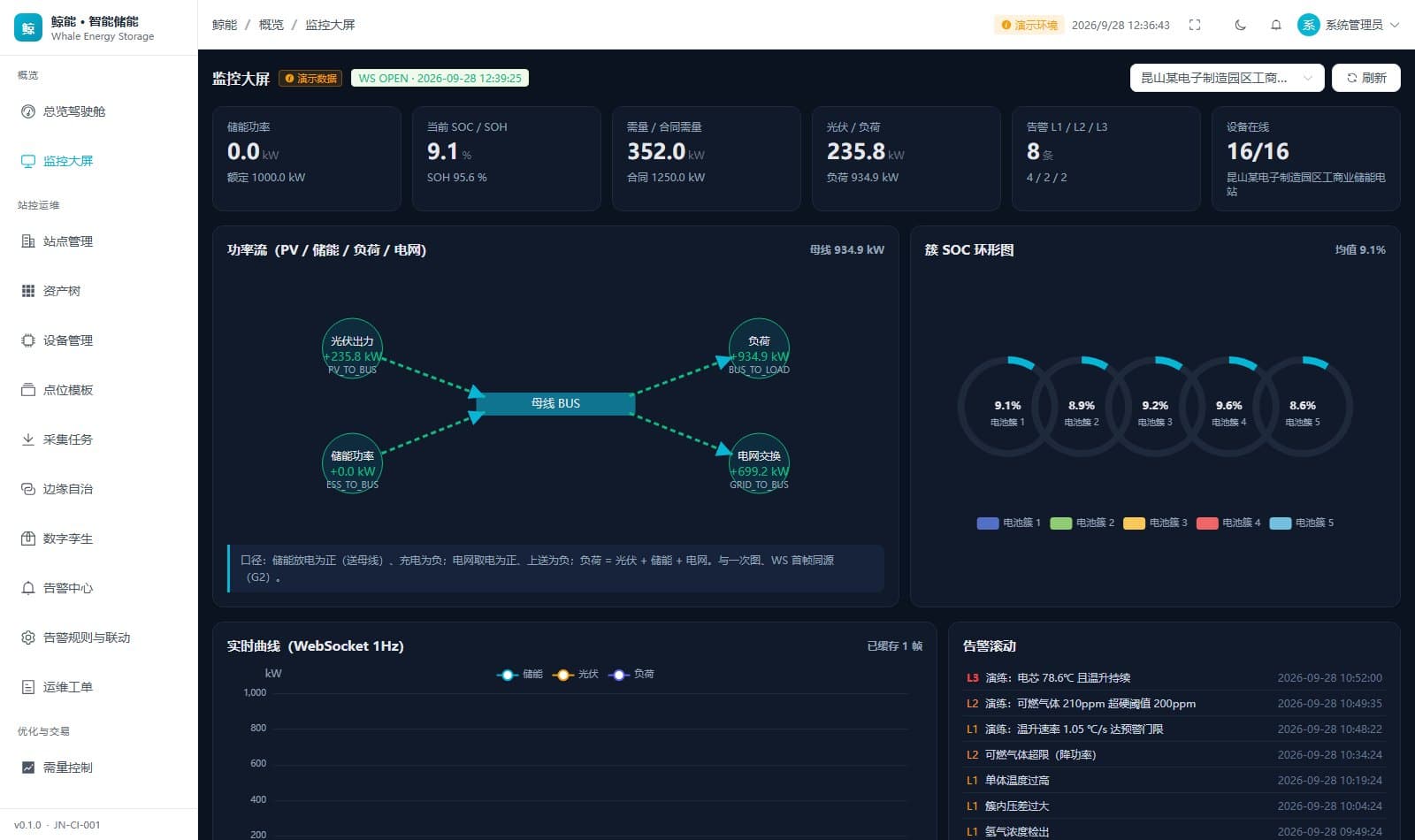
Task: Click the 边缘自治 icon in the sidebar
Action: 28,489
